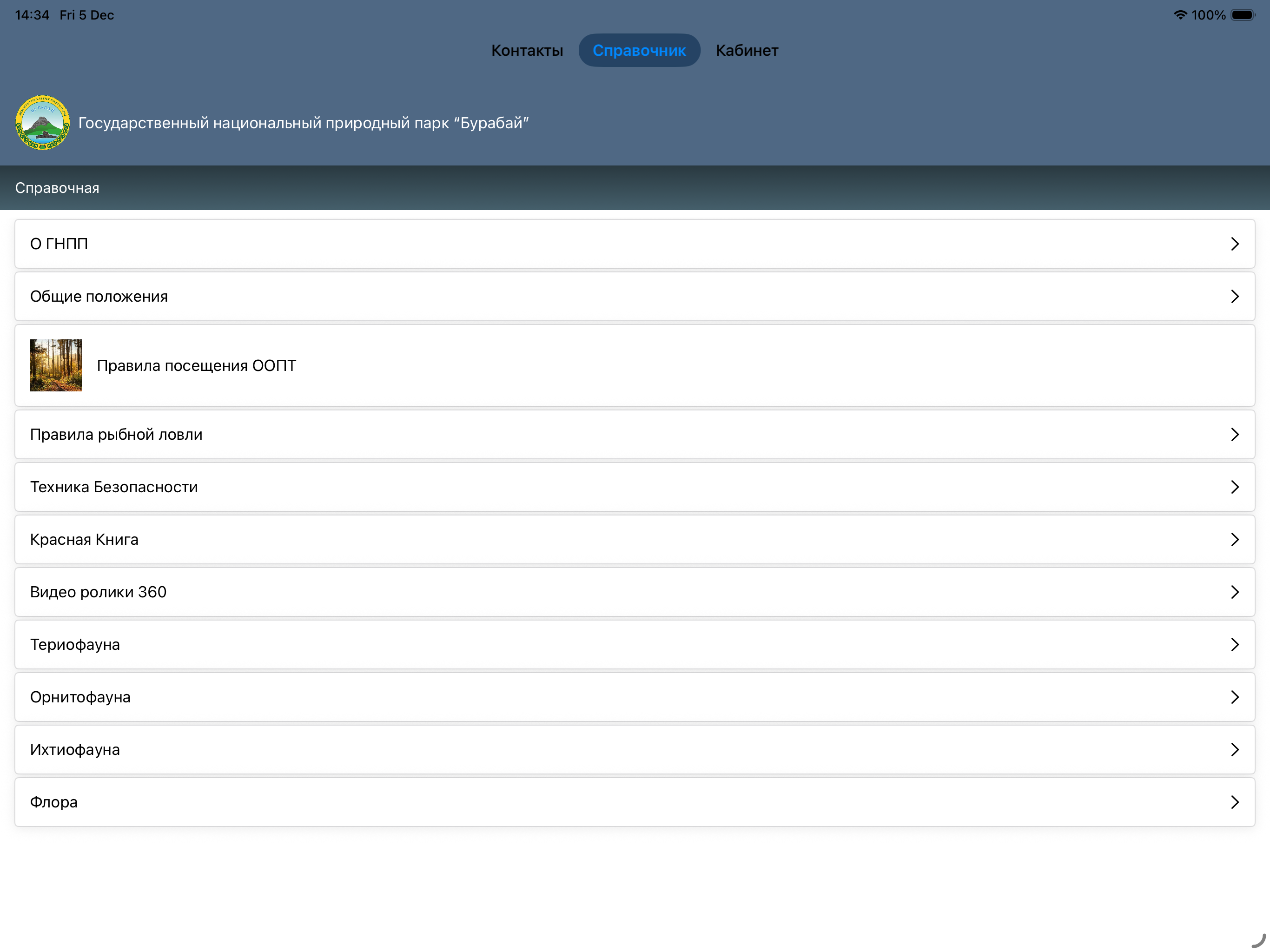This screenshot has height=952, width=1270.
Task: Tap chevron beside Флора
Action: pyautogui.click(x=1235, y=802)
